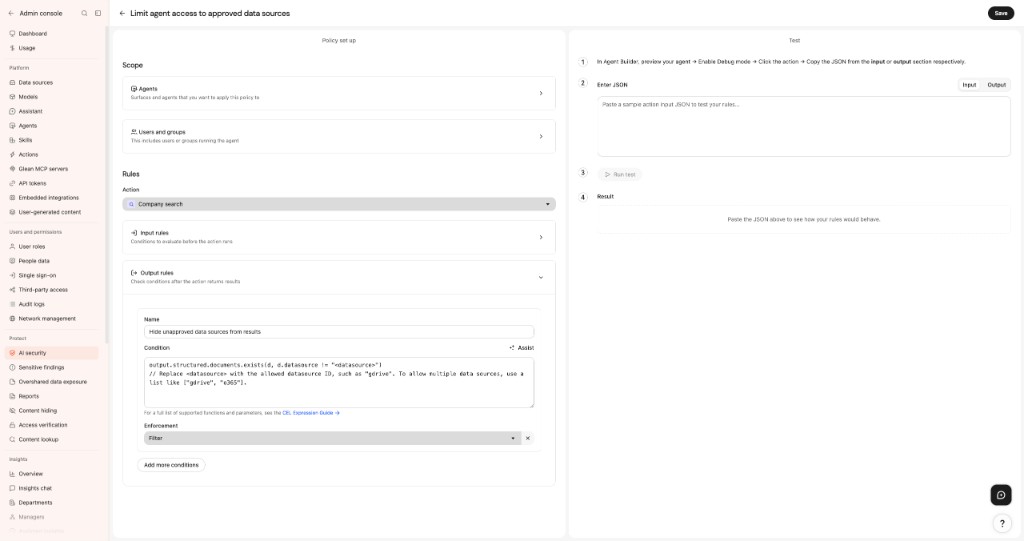Click the rule Name input field

coord(339,331)
